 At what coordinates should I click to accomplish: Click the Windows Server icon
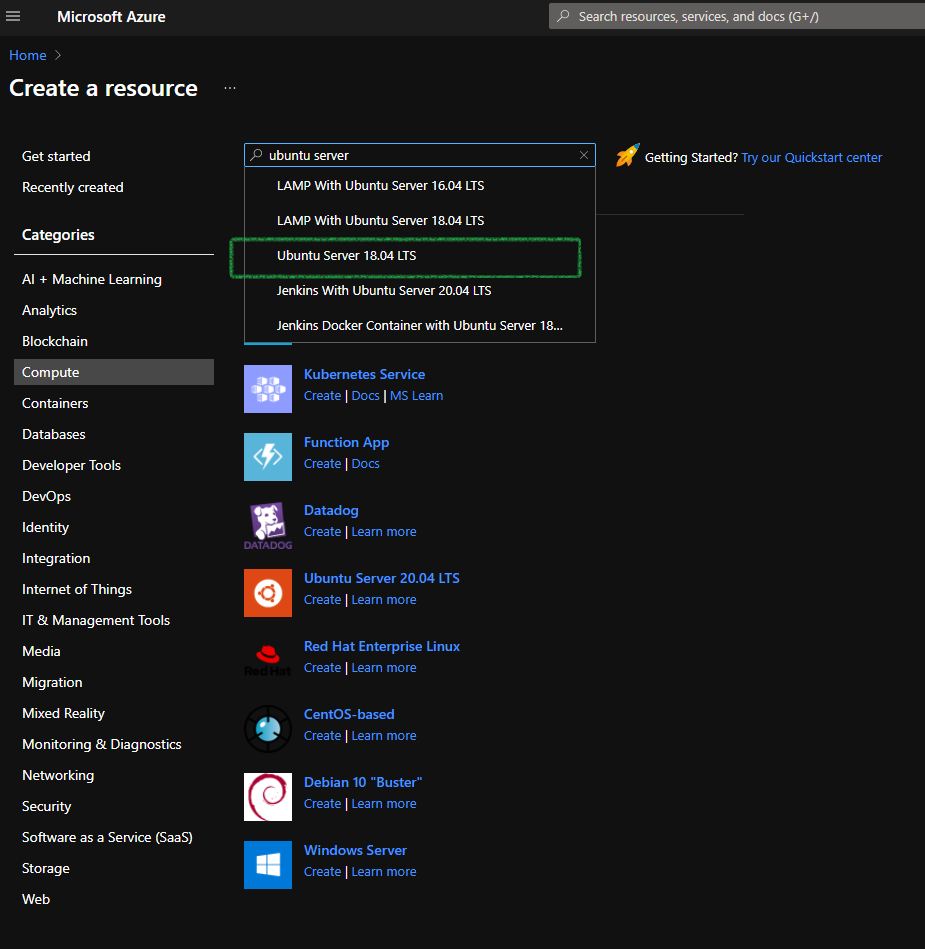tap(267, 865)
